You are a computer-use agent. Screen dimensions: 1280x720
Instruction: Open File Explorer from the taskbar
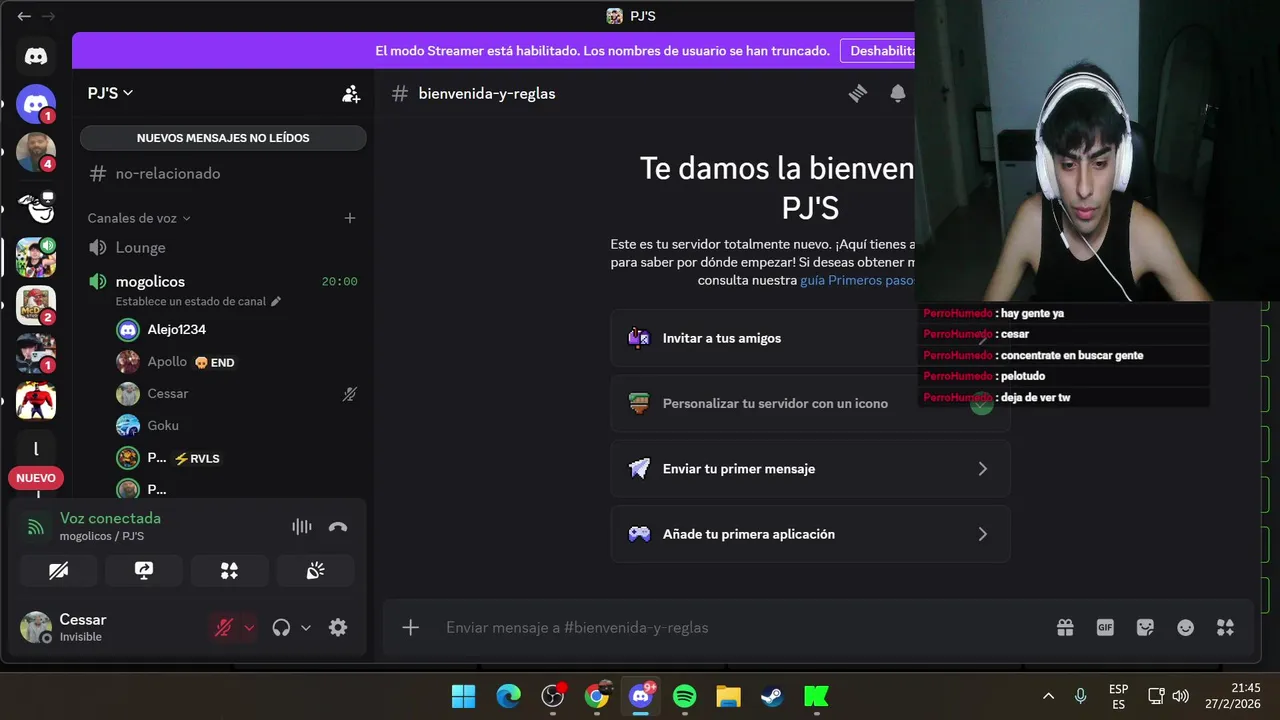point(728,696)
